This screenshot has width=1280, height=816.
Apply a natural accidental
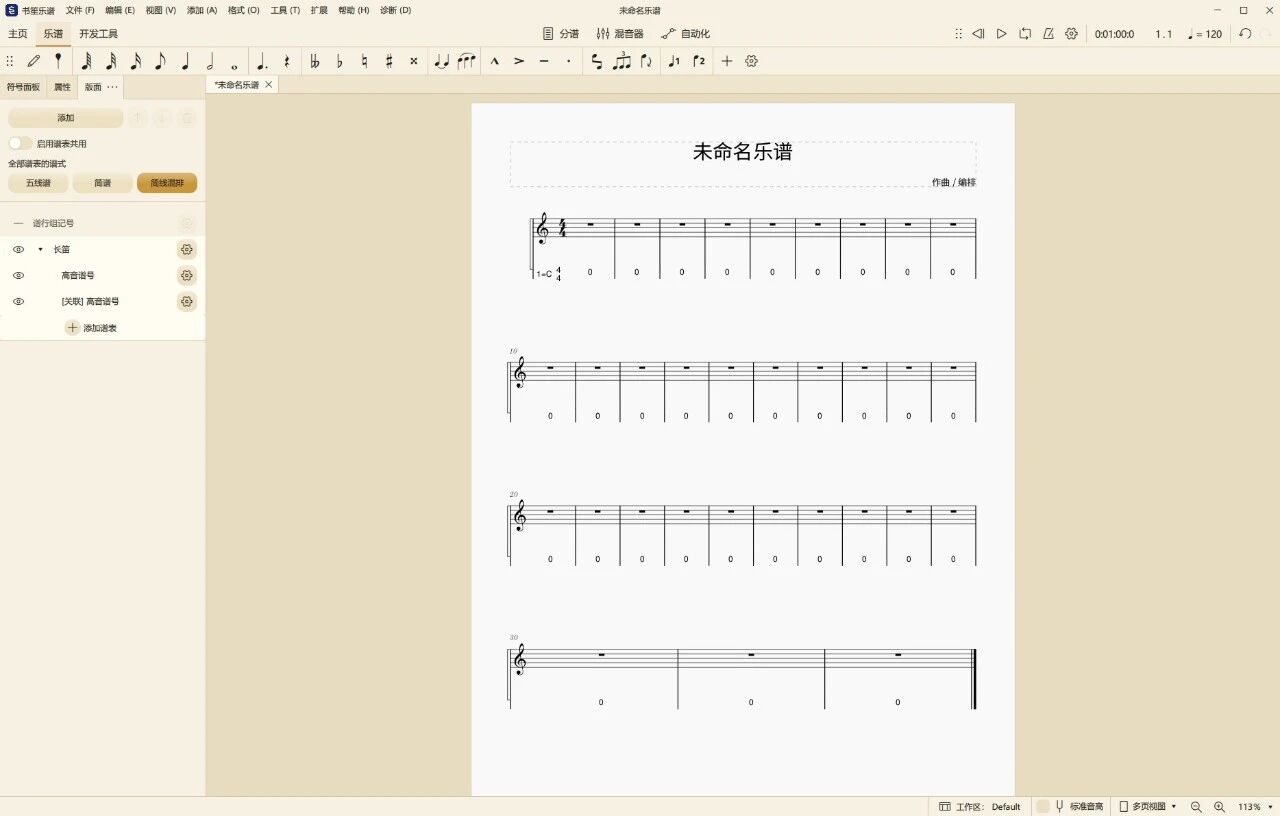[x=364, y=61]
